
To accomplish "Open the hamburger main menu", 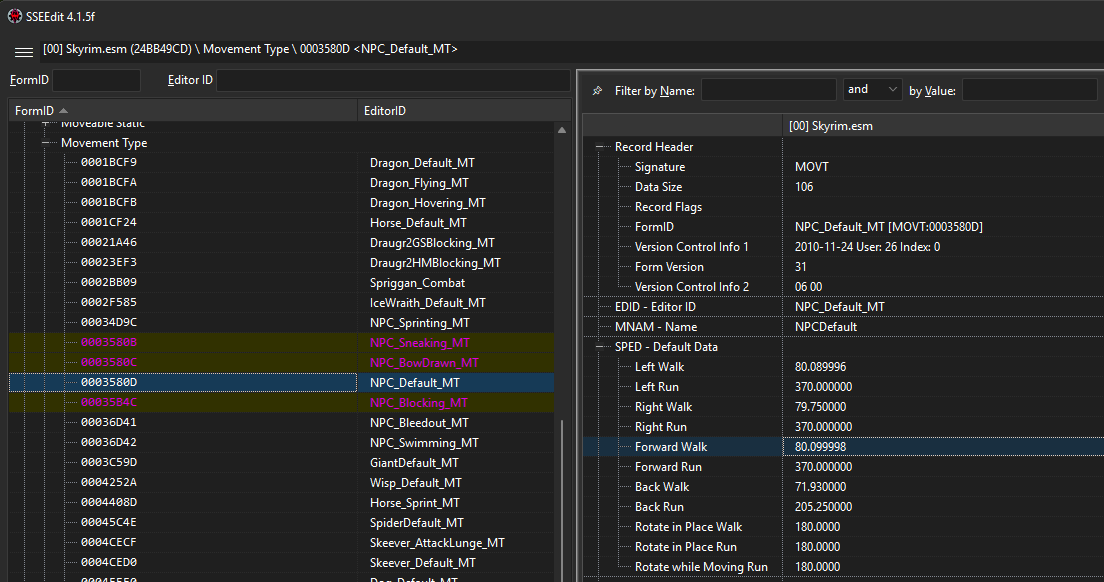I will point(24,51).
